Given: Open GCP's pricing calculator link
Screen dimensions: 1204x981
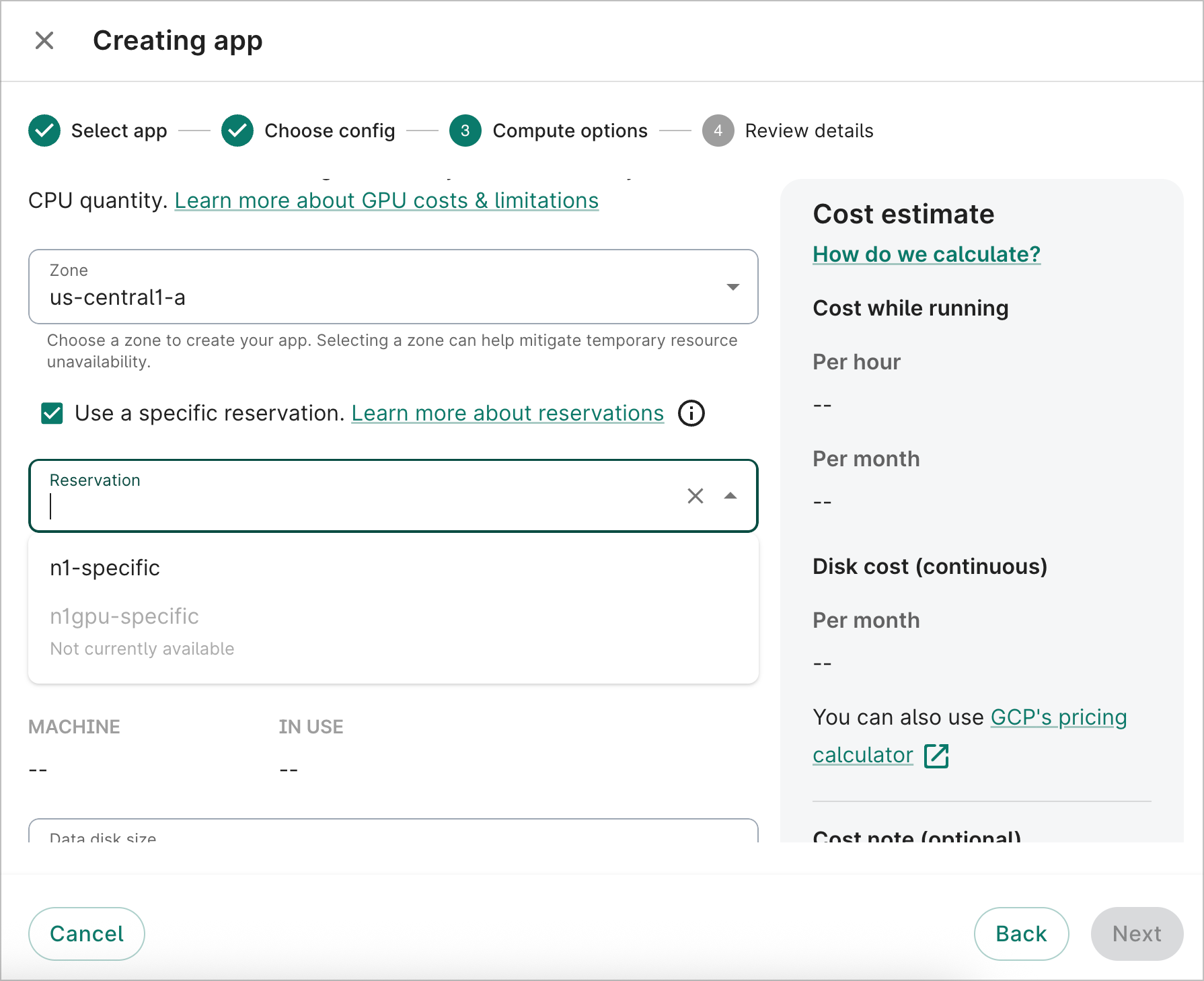Looking at the screenshot, I should click(1058, 717).
